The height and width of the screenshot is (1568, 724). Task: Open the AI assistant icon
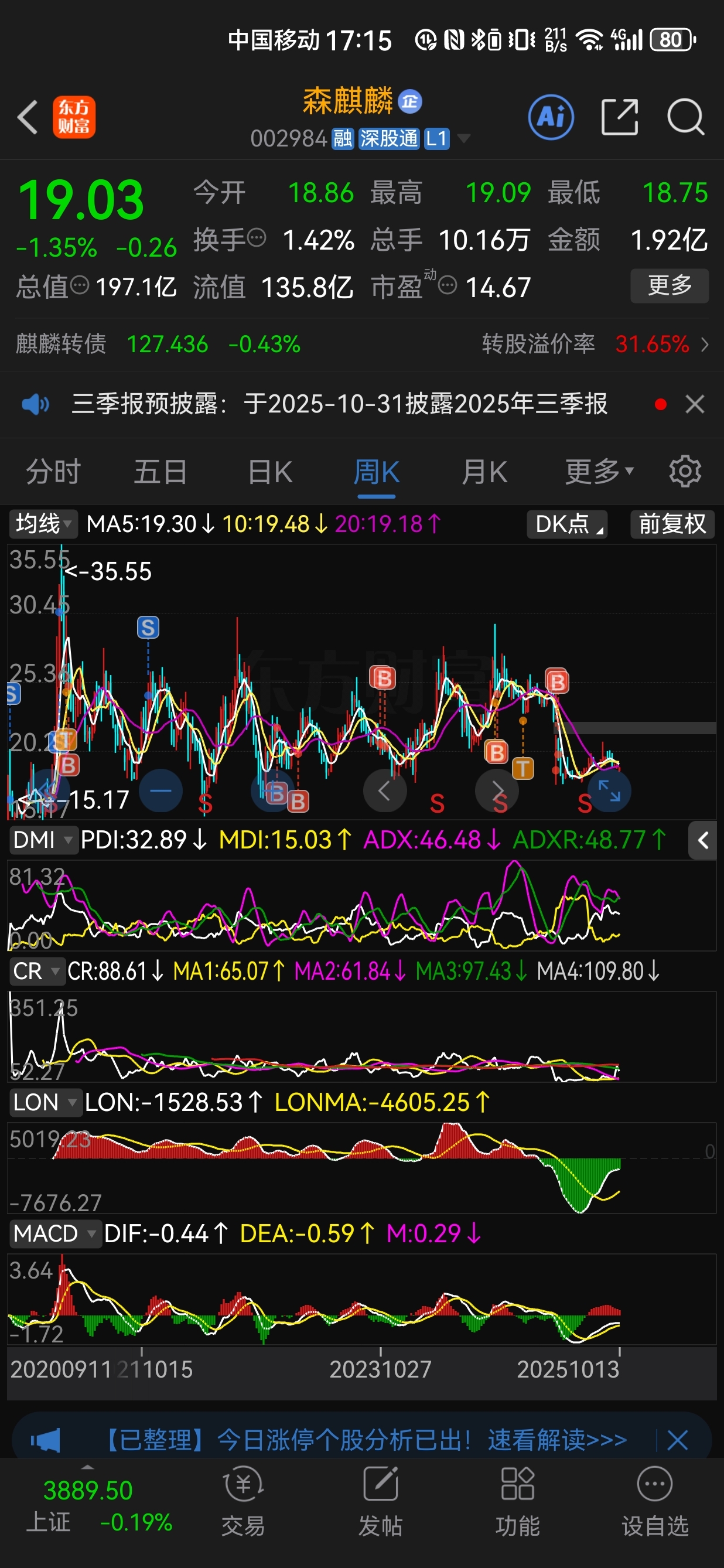point(551,117)
